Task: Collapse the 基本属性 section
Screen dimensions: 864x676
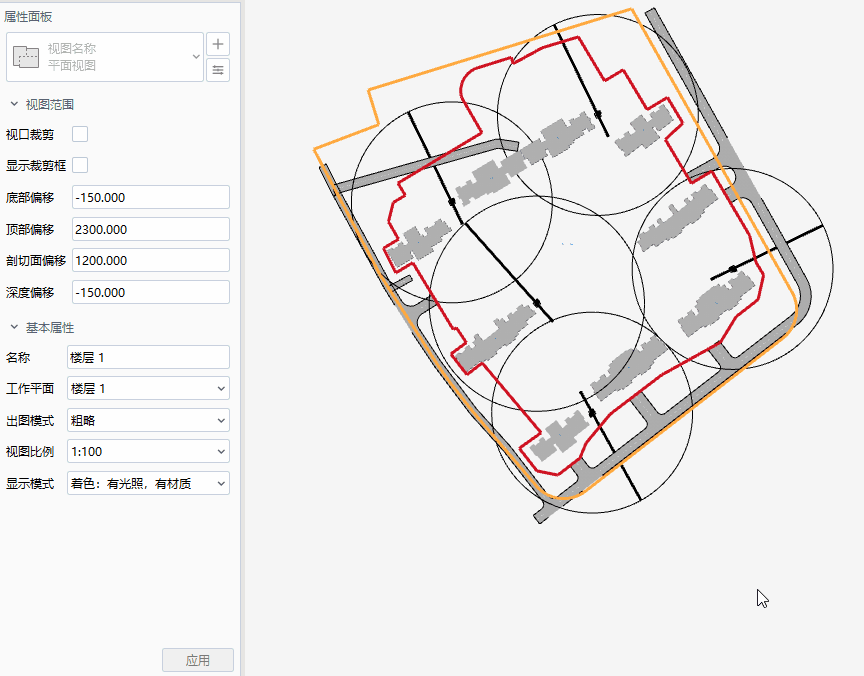Action: 14,327
